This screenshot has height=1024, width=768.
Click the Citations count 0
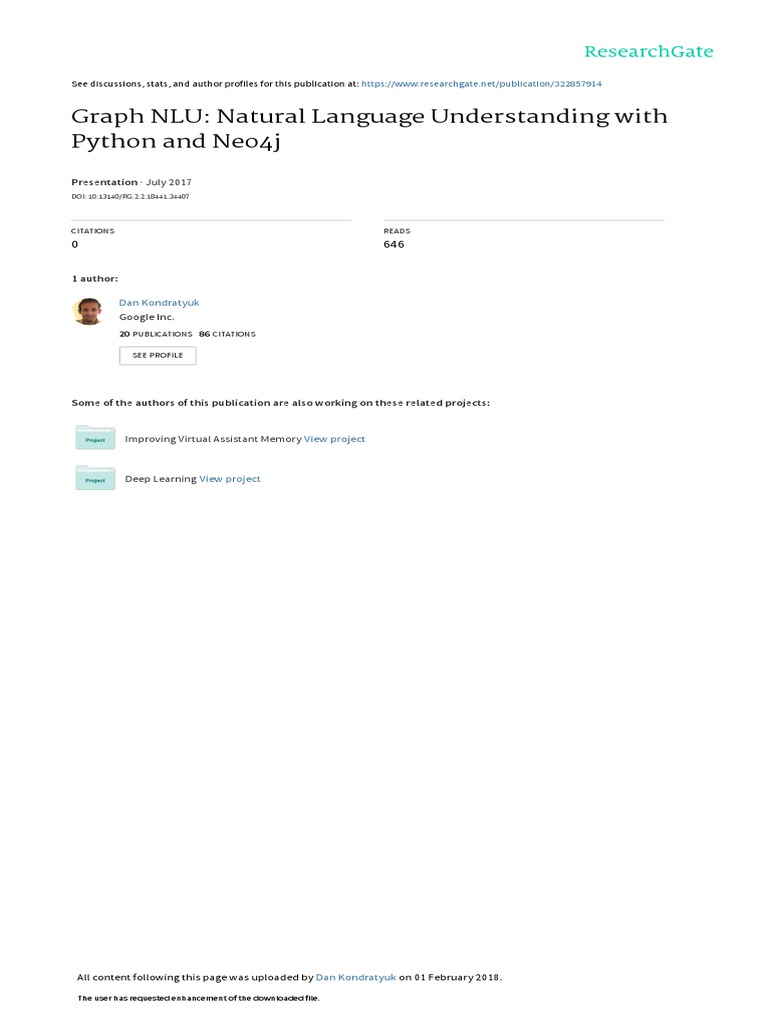75,245
